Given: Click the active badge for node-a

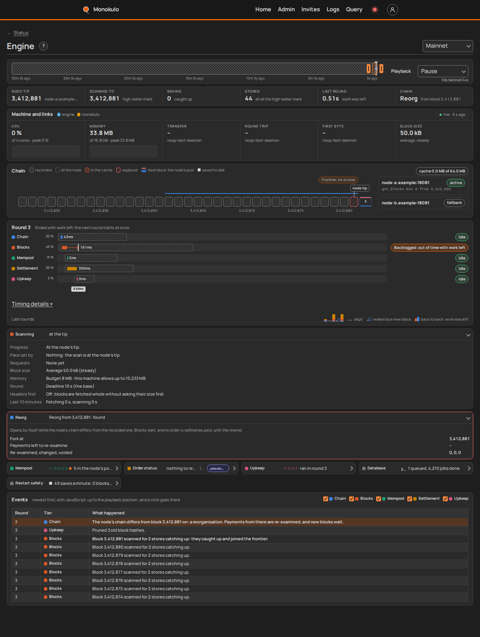Looking at the screenshot, I should 456,183.
